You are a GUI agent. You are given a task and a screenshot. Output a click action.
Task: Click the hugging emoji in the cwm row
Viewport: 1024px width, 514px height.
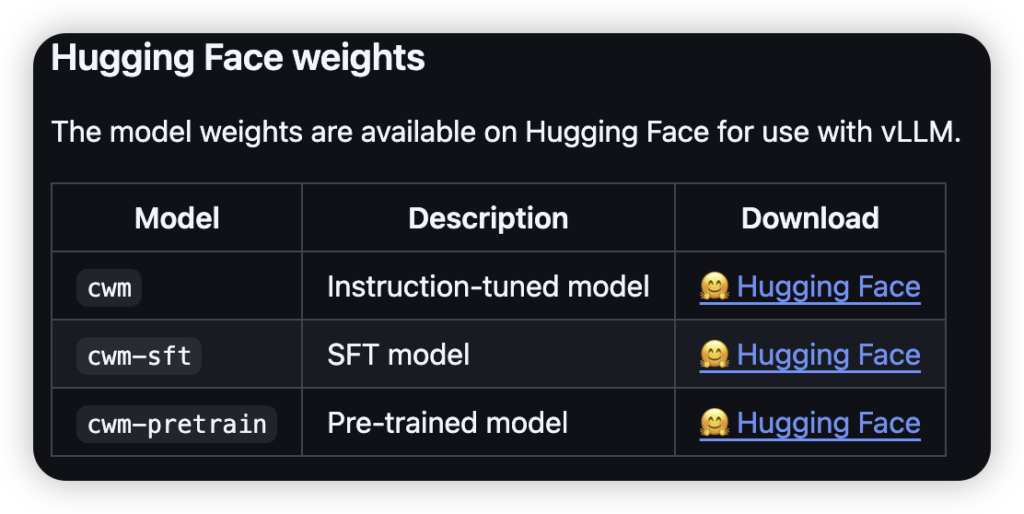pos(714,288)
